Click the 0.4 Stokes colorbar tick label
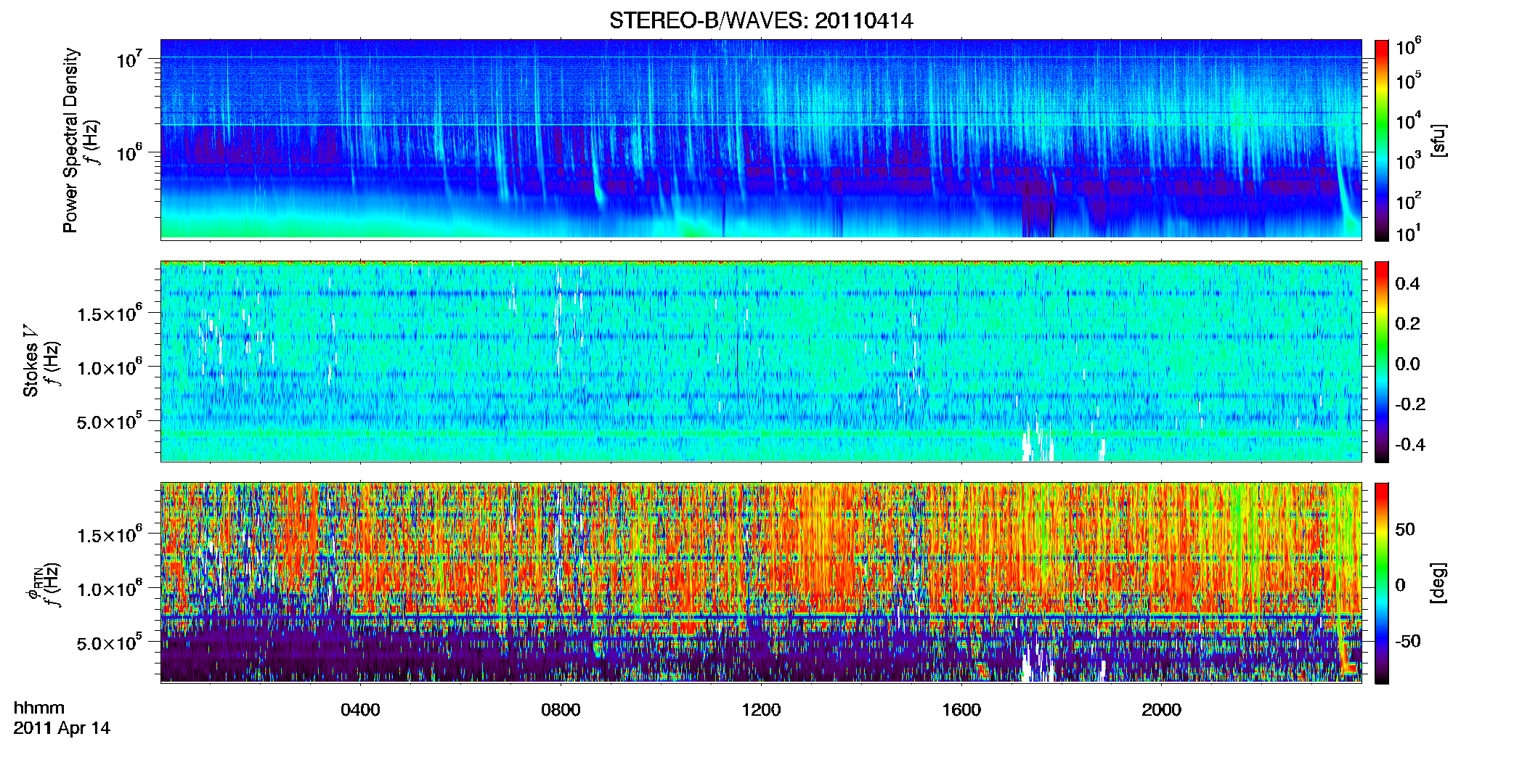This screenshot has height=784, width=1522. pos(1407,284)
